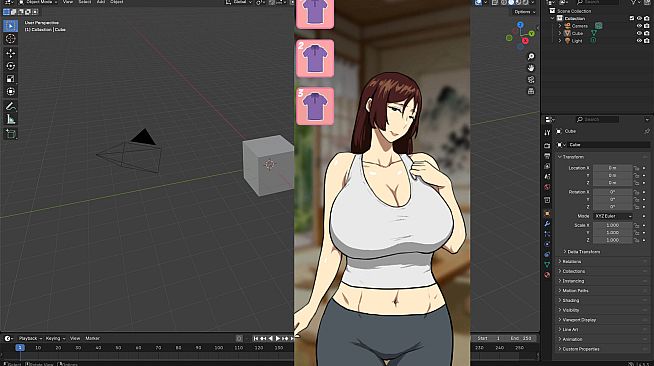Screen dimensions: 654x366
Task: Expand the Light item in outliner
Action: (560, 41)
